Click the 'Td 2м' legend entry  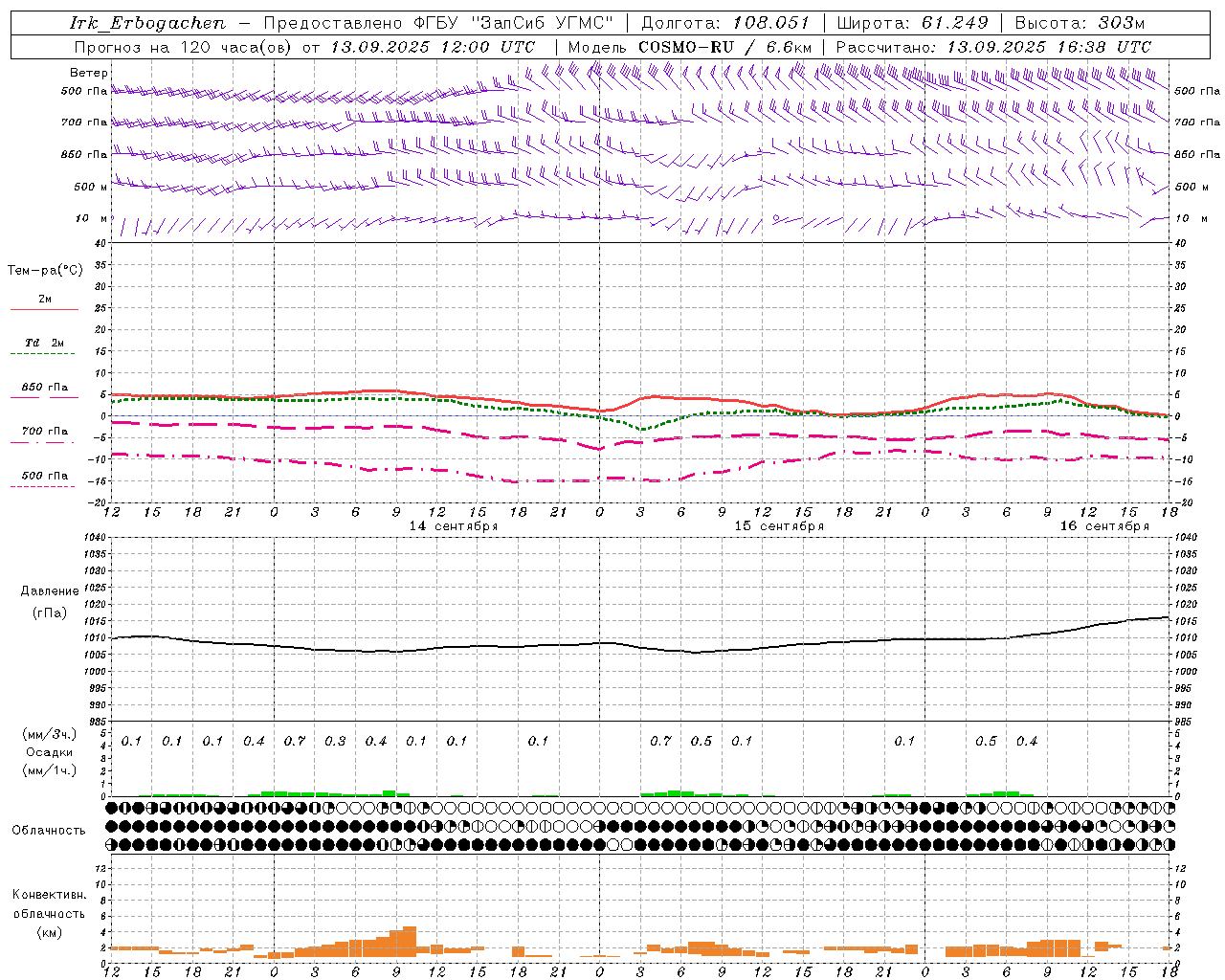tap(45, 343)
